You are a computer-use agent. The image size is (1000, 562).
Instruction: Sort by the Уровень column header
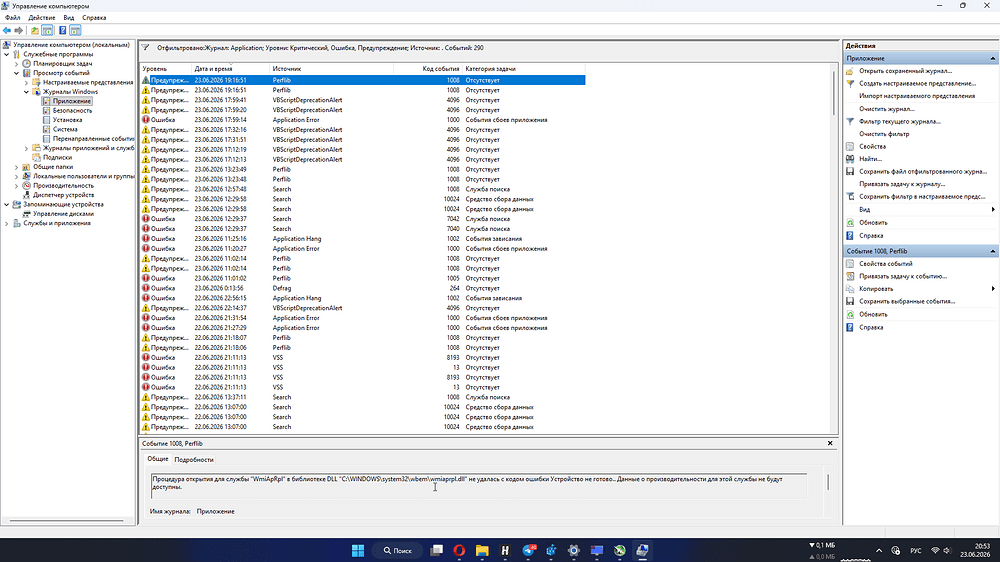pyautogui.click(x=165, y=69)
